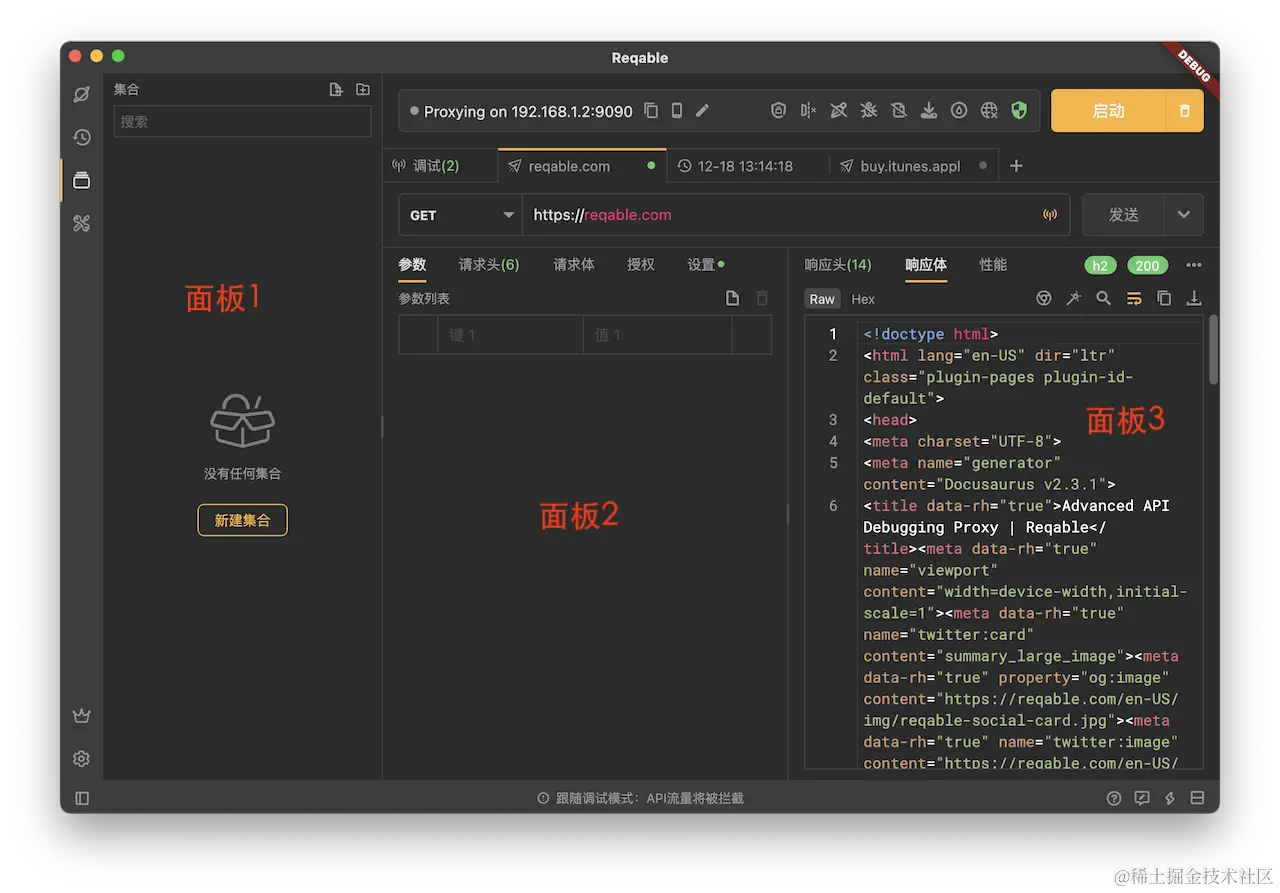Image resolution: width=1280 pixels, height=893 pixels.
Task: Copy the proxy address 192.168.1.2:9090
Action: pyautogui.click(x=651, y=111)
